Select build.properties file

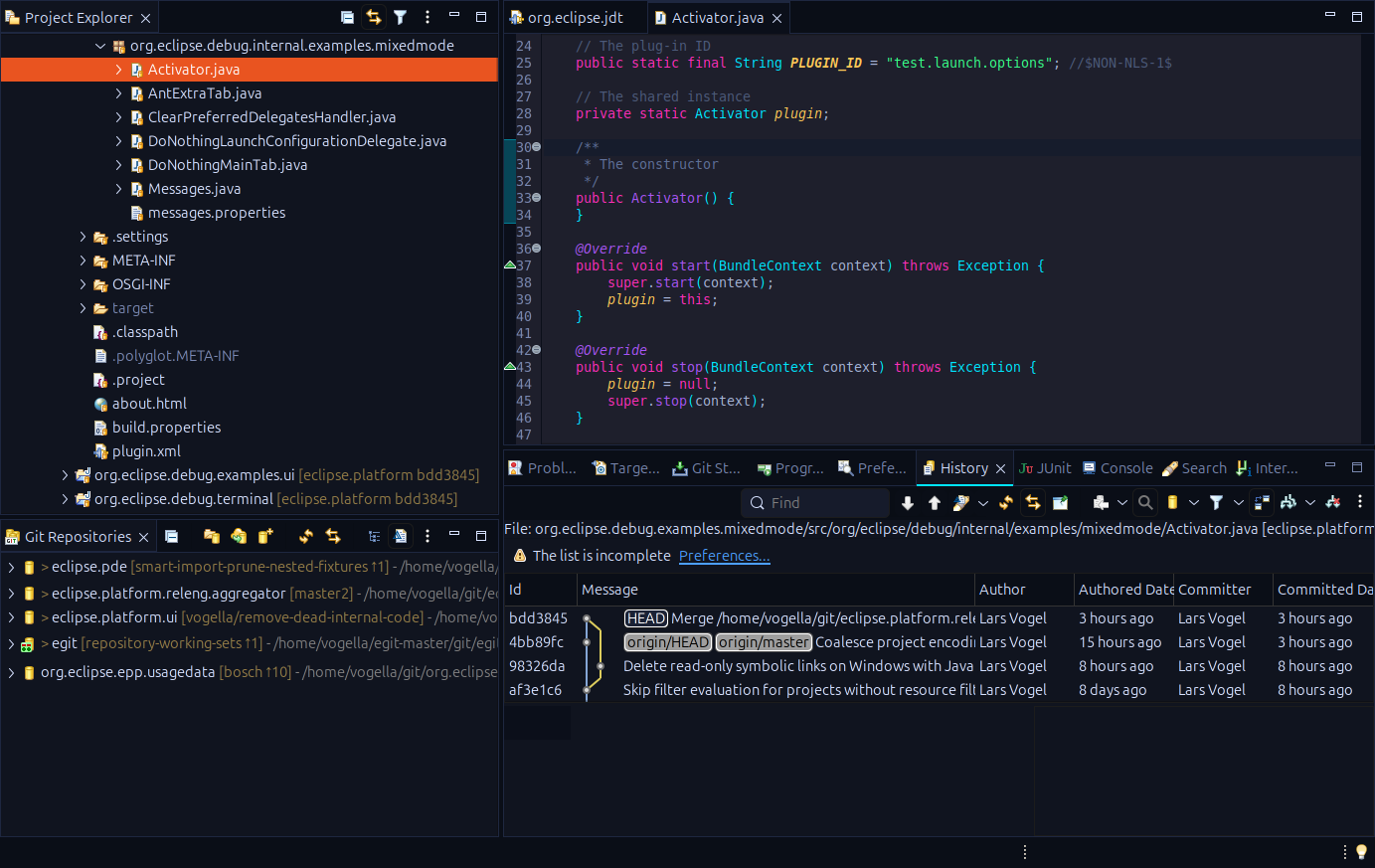(x=166, y=428)
